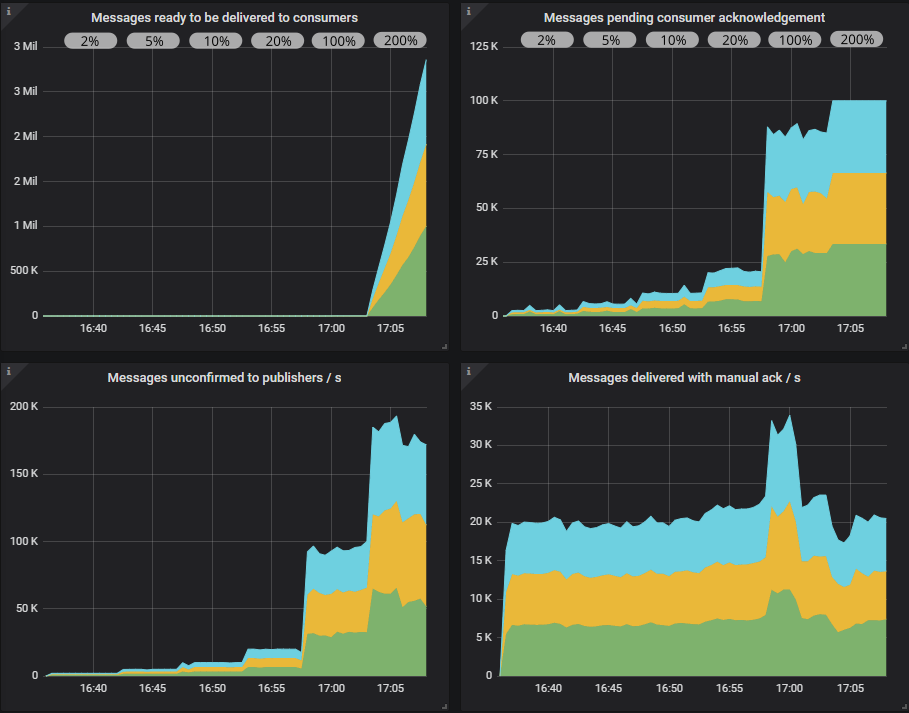Viewport: 909px width, 713px height.
Task: Open info tooltip on "Messages delivered with manual ack" panel
Action: click(467, 370)
